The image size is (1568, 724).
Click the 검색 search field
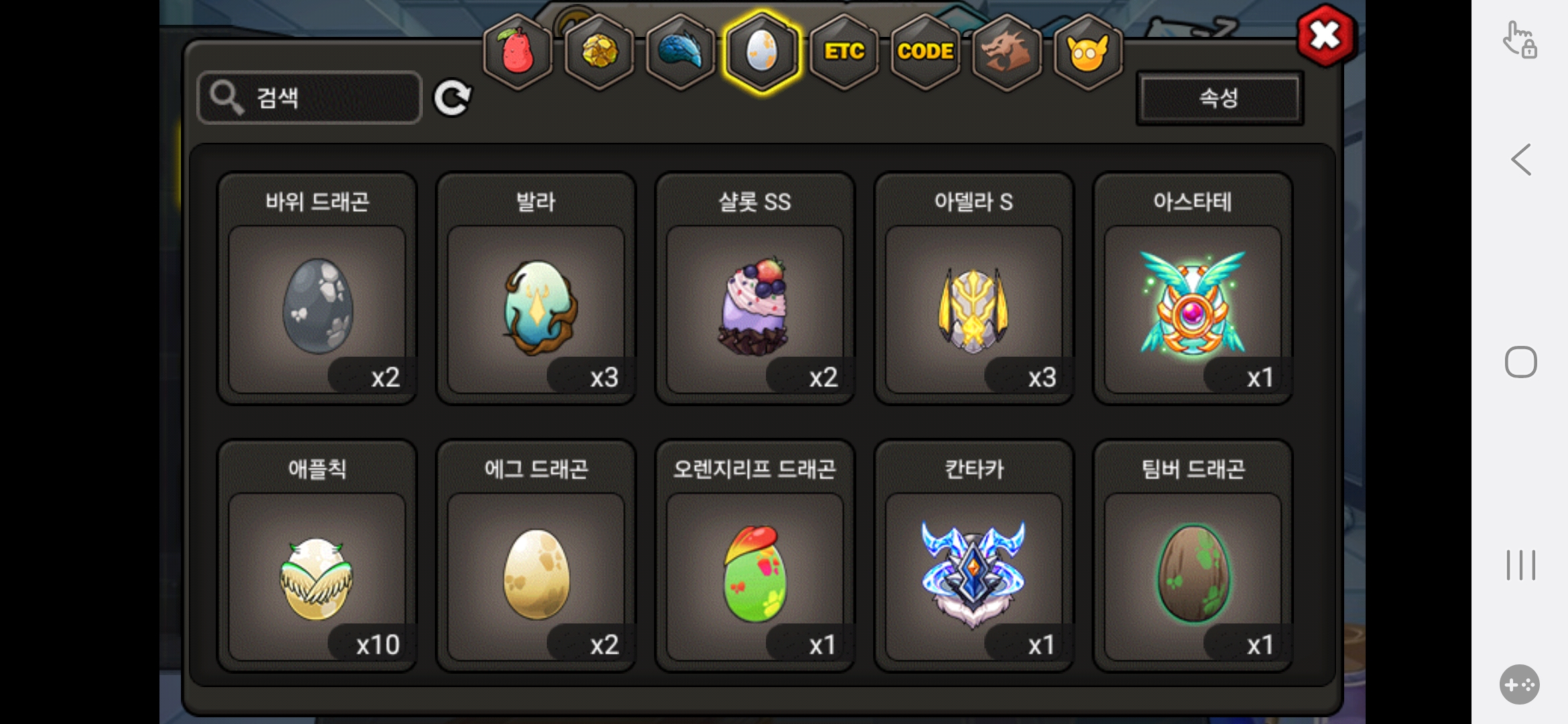[x=310, y=98]
